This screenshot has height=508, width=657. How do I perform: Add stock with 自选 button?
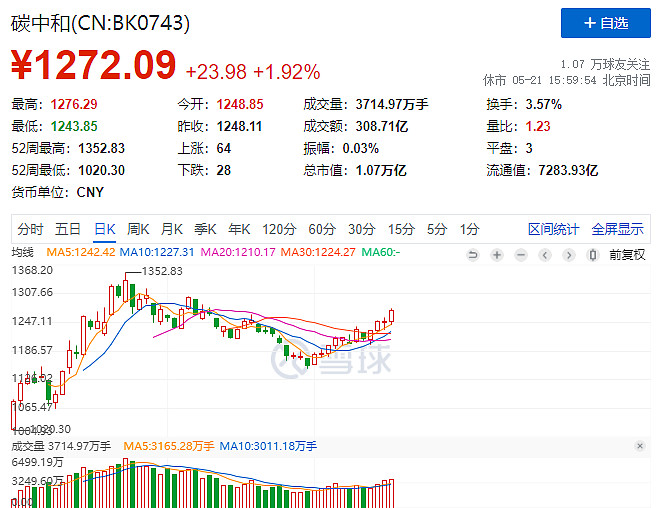[605, 23]
